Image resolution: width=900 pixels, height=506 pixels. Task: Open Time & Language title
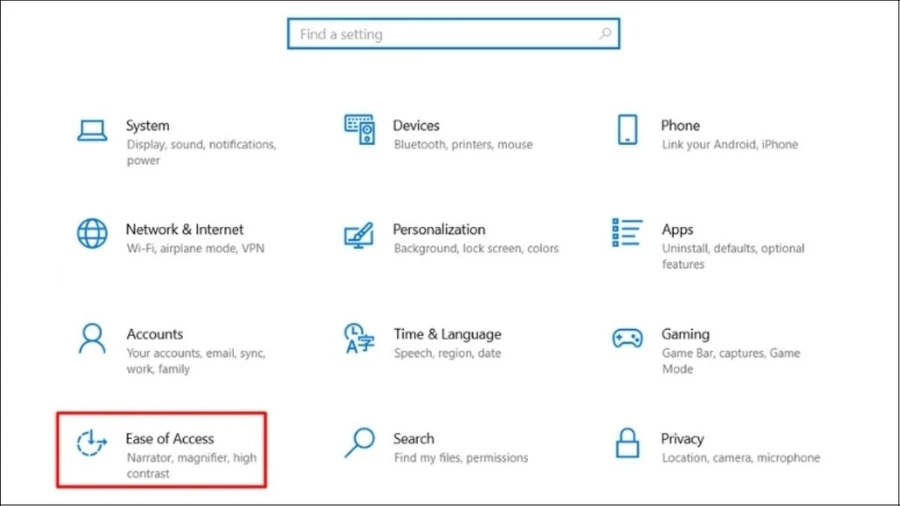click(447, 334)
